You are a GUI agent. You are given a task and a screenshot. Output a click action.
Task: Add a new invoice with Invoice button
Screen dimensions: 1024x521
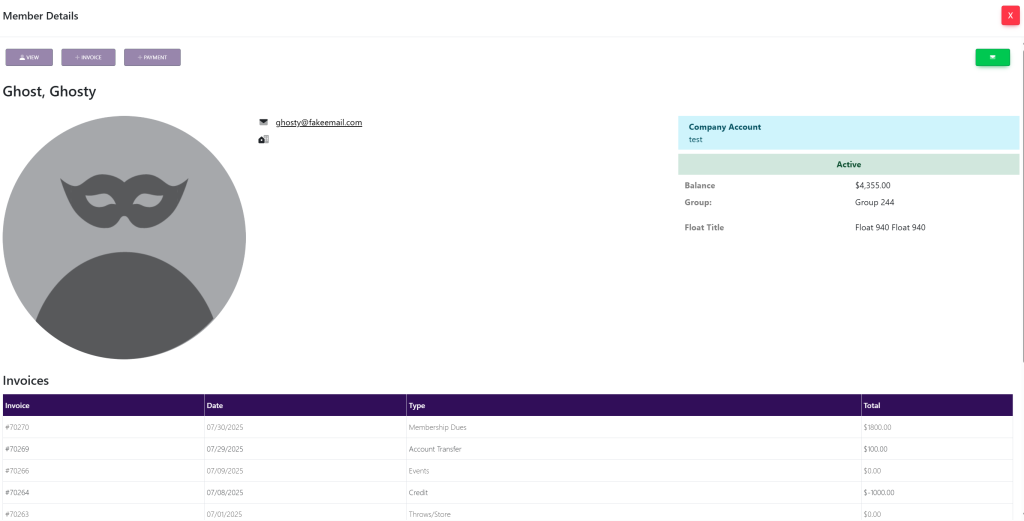(x=88, y=58)
